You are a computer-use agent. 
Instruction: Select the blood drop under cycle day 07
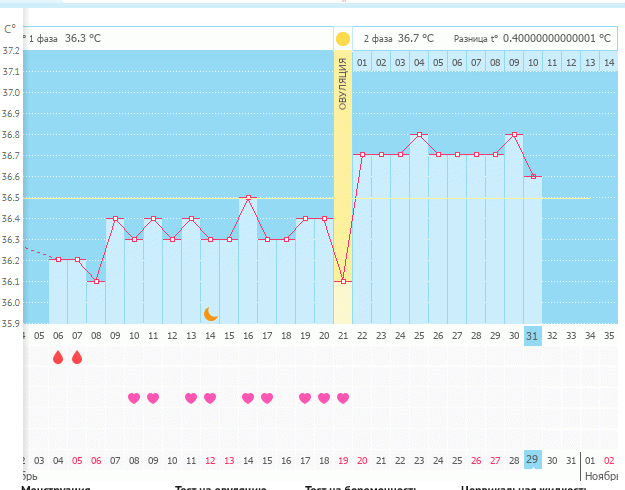click(x=77, y=357)
